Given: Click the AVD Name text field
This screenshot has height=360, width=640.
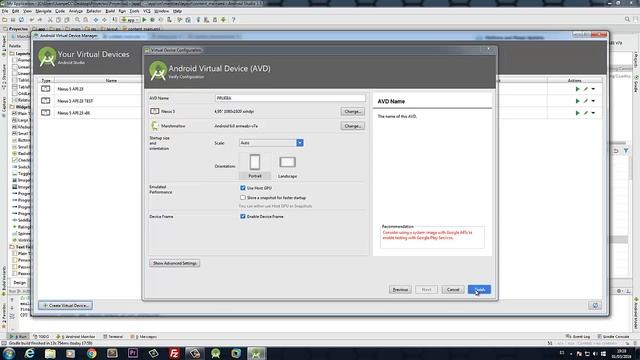Looking at the screenshot, I should (x=290, y=98).
